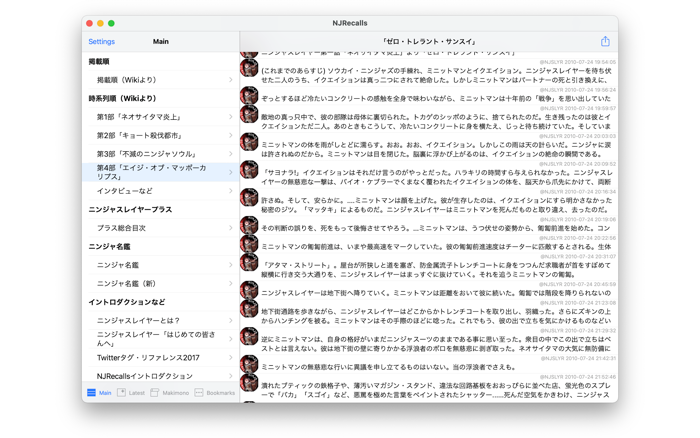Click avatar of tweet posted 21:52:46
Image resolution: width=700 pixels, height=438 pixels.
click(249, 383)
